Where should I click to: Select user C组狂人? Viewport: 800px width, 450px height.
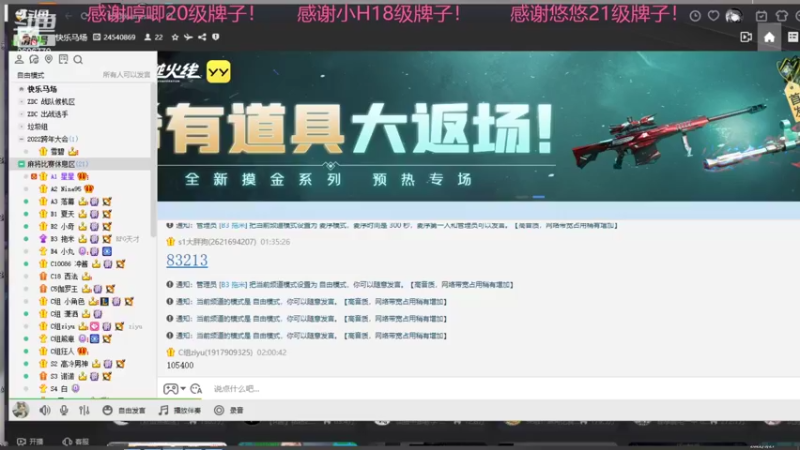62,352
